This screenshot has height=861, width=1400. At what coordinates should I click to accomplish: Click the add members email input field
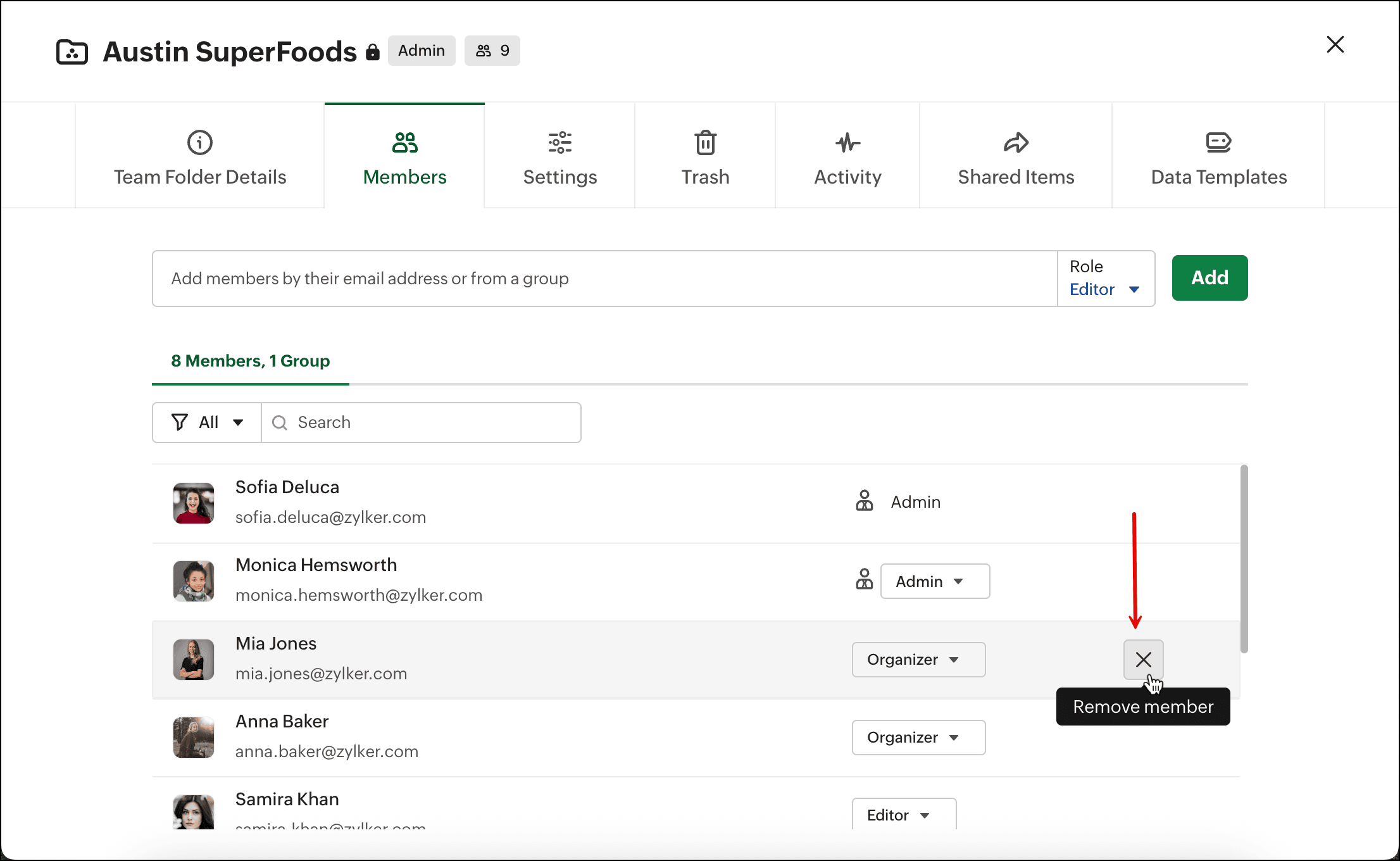click(x=604, y=279)
